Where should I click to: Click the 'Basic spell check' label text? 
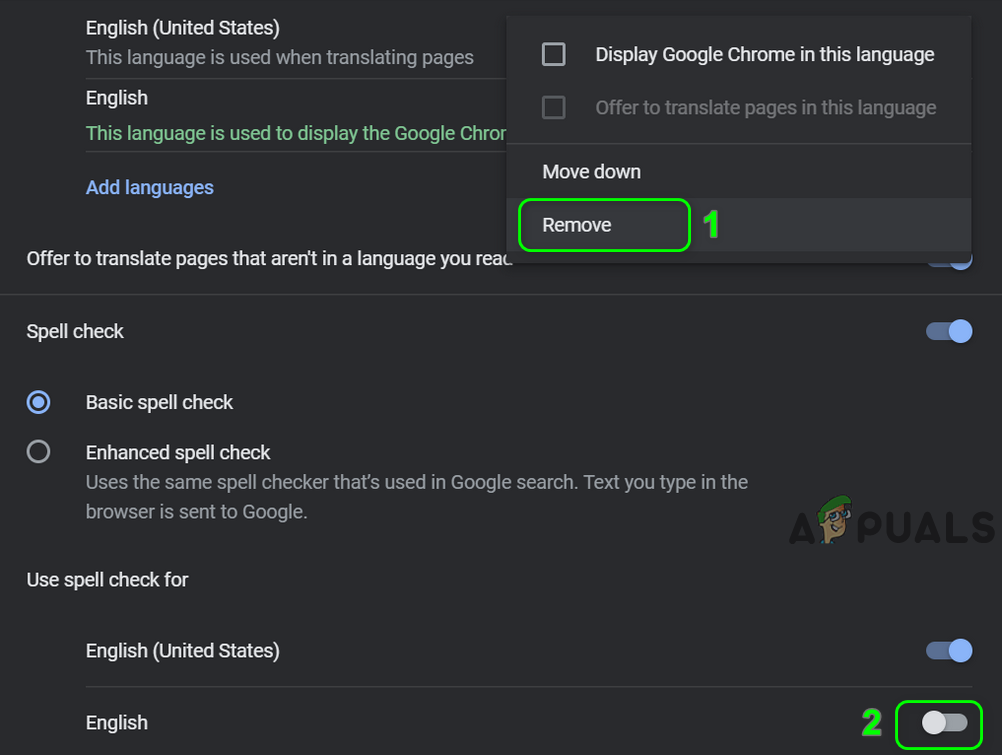[x=159, y=402]
